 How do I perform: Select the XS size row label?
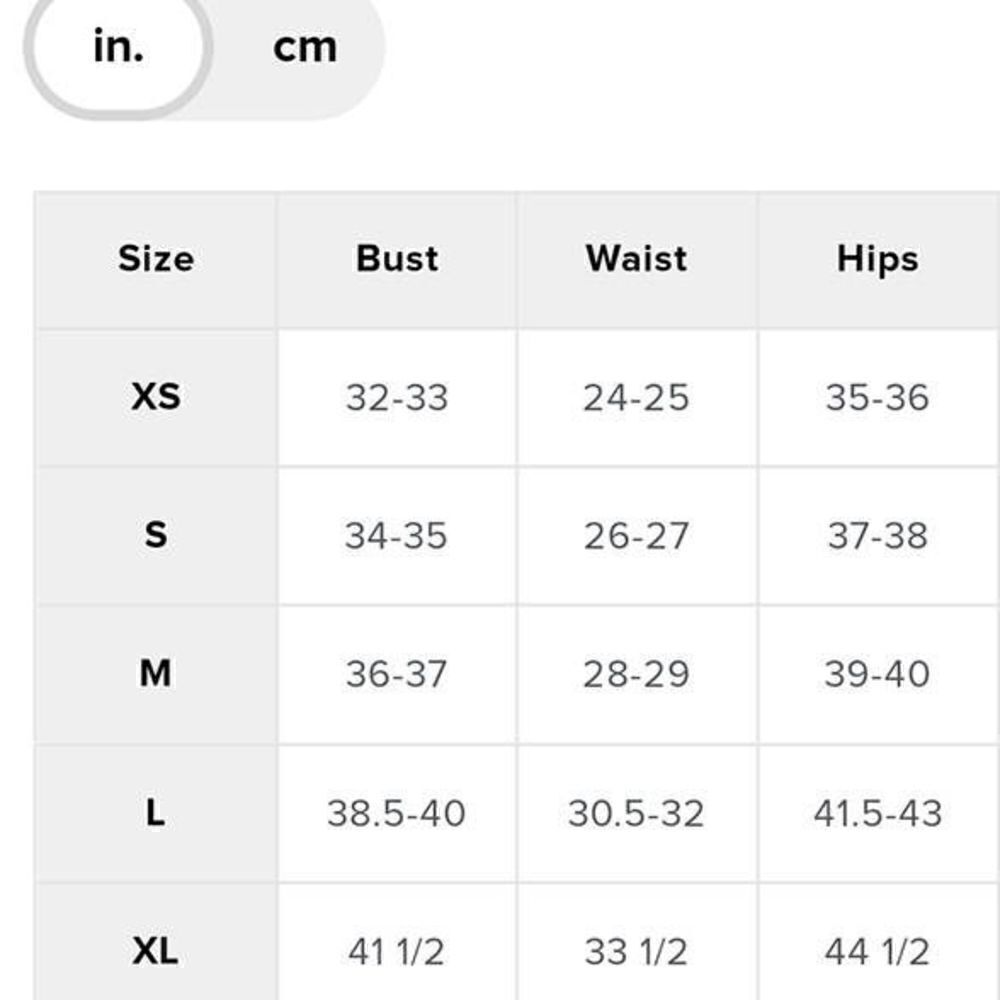pyautogui.click(x=156, y=397)
